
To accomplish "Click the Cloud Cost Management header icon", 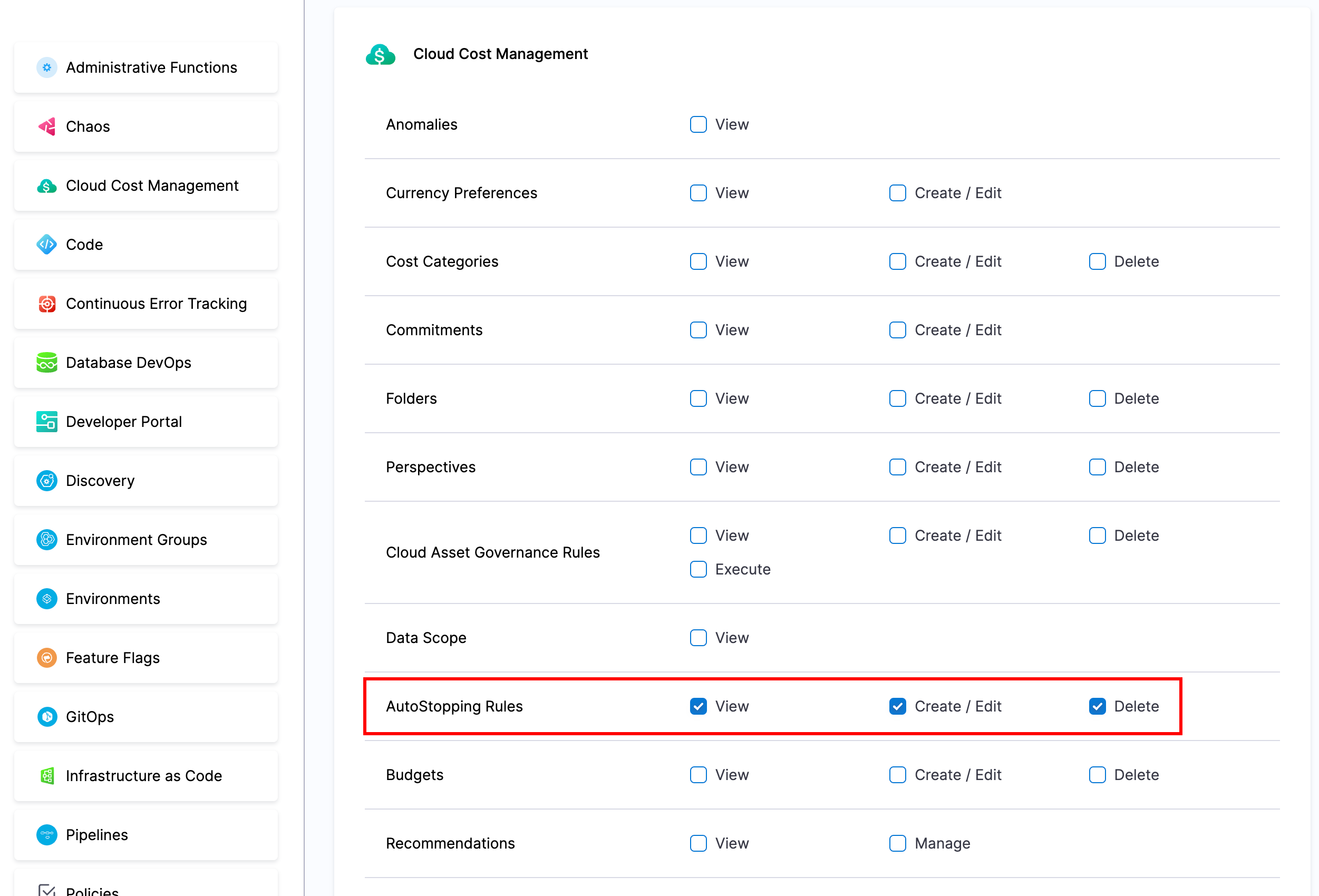I will pos(380,54).
